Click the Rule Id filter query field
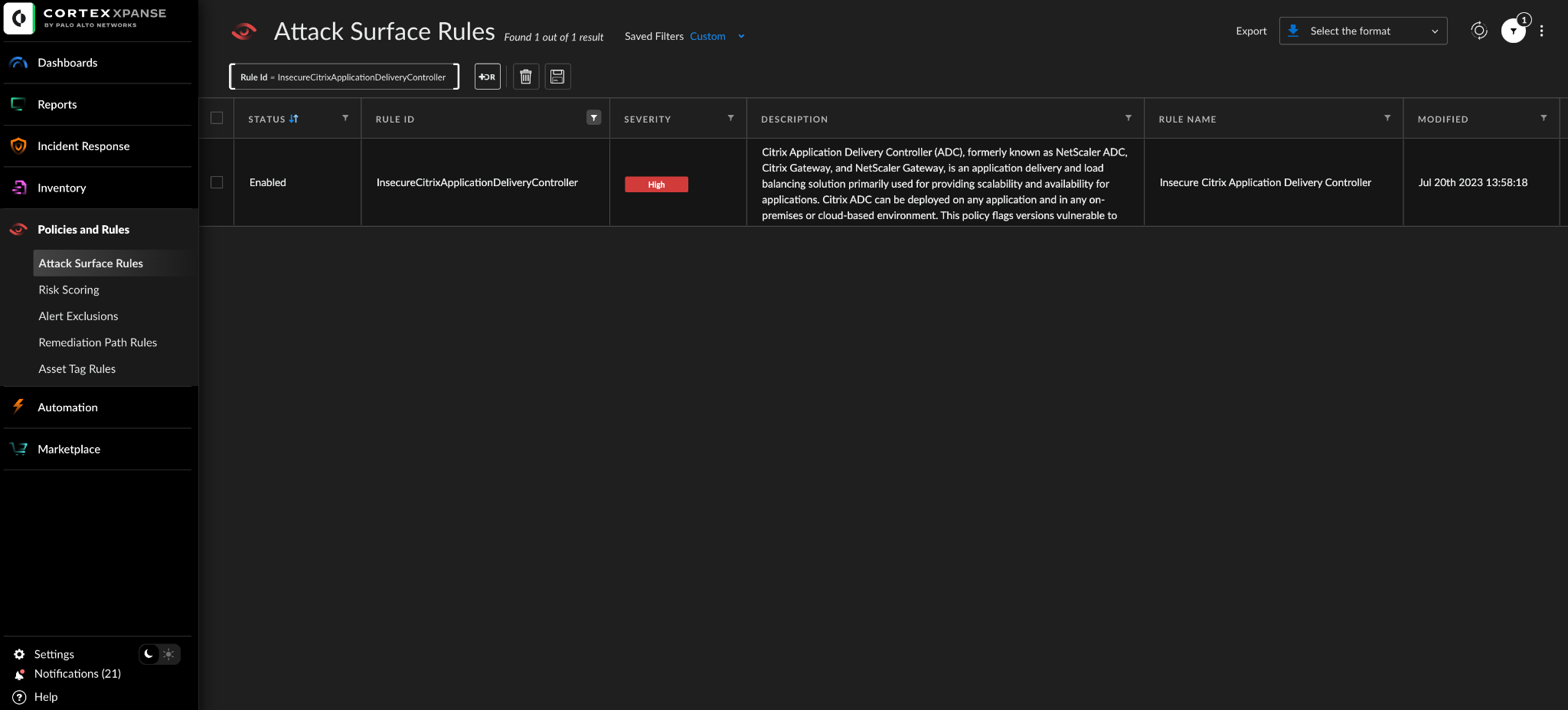Screen dimensions: 1568x710 pyautogui.click(x=344, y=77)
